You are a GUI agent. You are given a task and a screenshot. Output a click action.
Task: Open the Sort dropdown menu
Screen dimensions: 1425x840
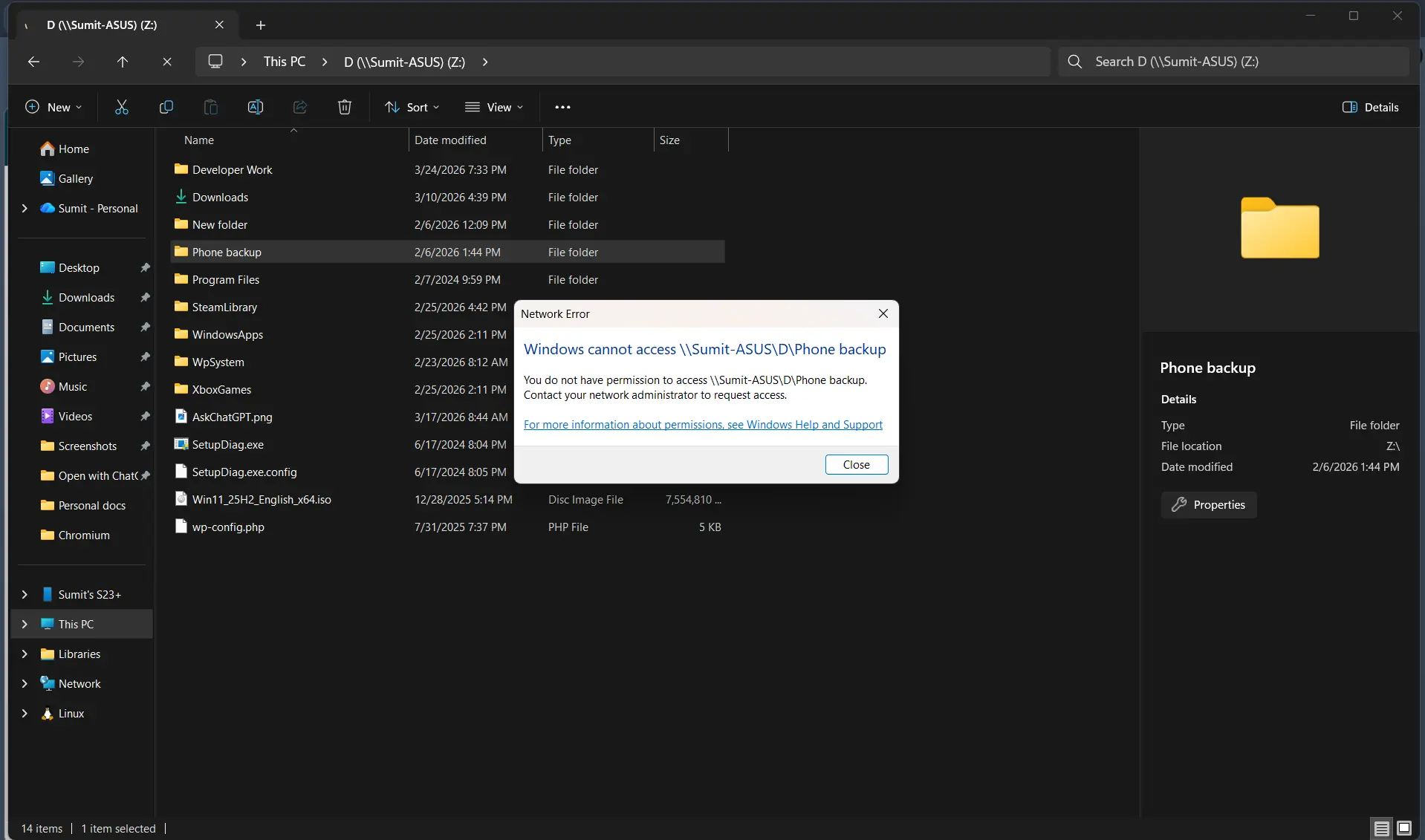(412, 107)
